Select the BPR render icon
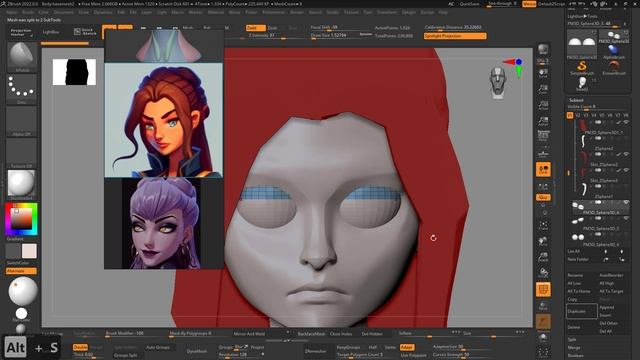This screenshot has height=360, width=640. tap(543, 49)
